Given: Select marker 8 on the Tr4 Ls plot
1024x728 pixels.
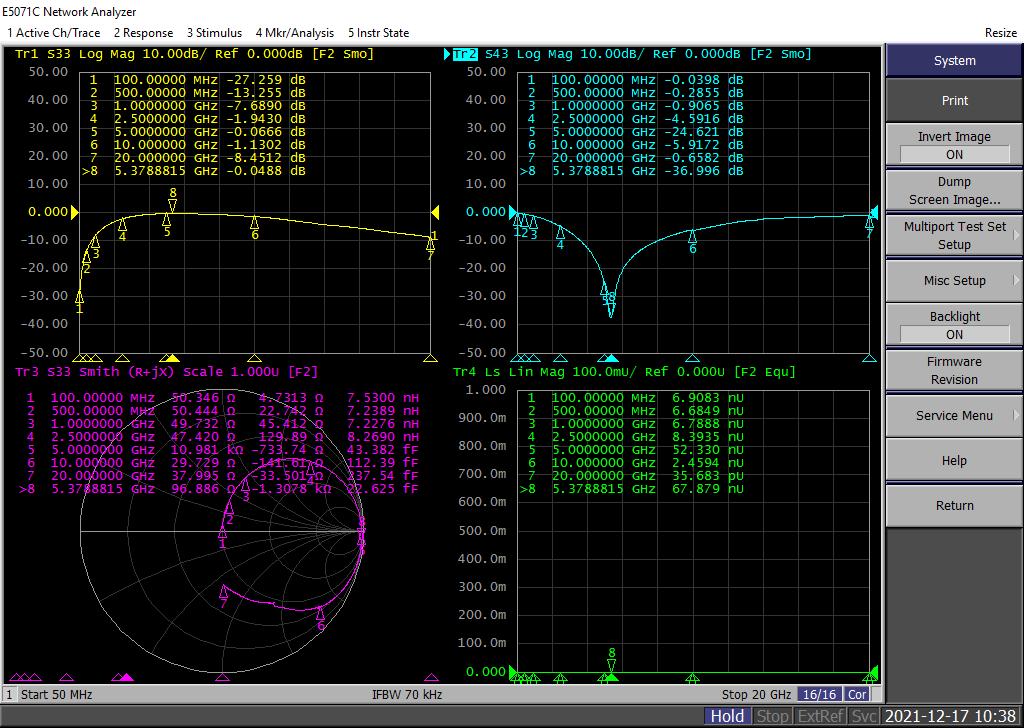Looking at the screenshot, I should (x=612, y=664).
